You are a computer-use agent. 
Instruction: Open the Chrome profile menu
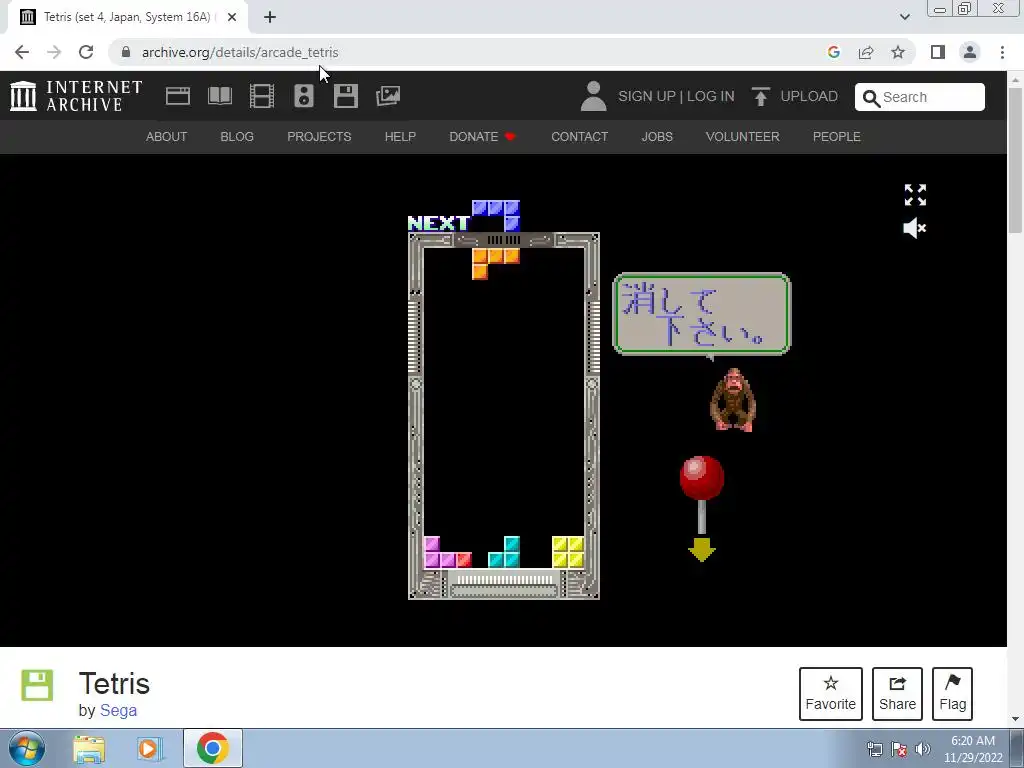click(970, 52)
